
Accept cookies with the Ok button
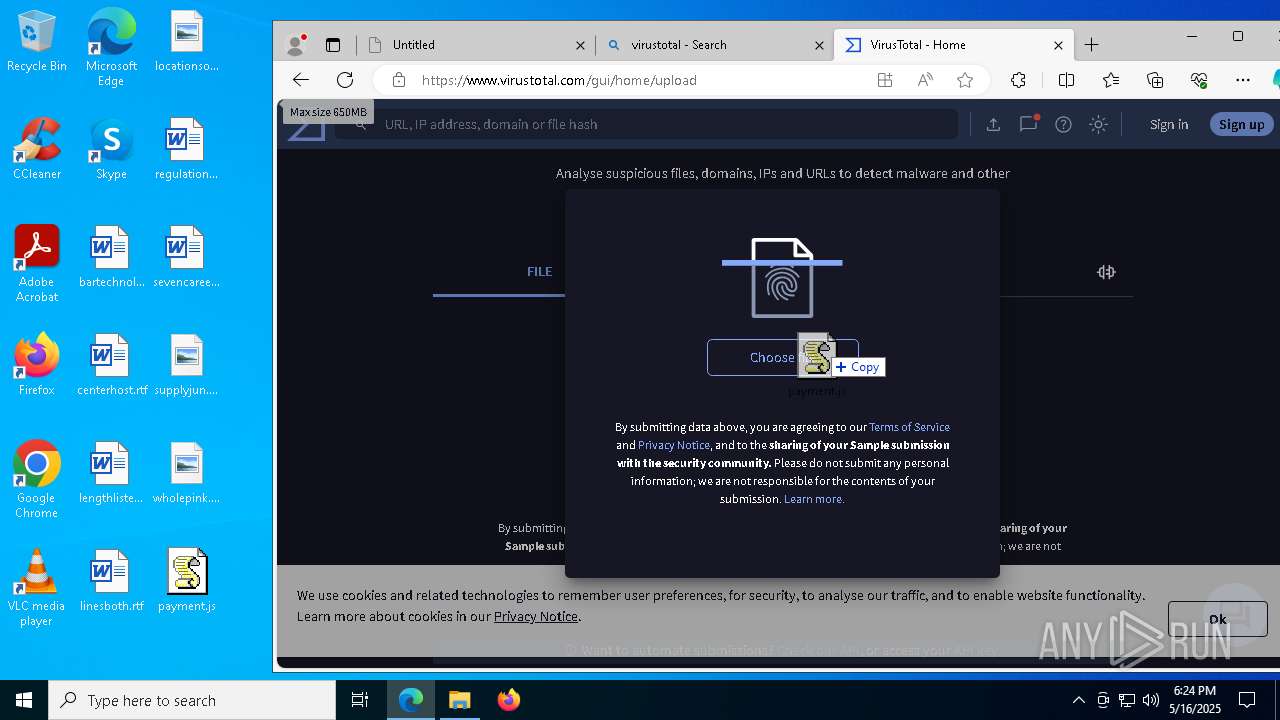pos(1217,619)
